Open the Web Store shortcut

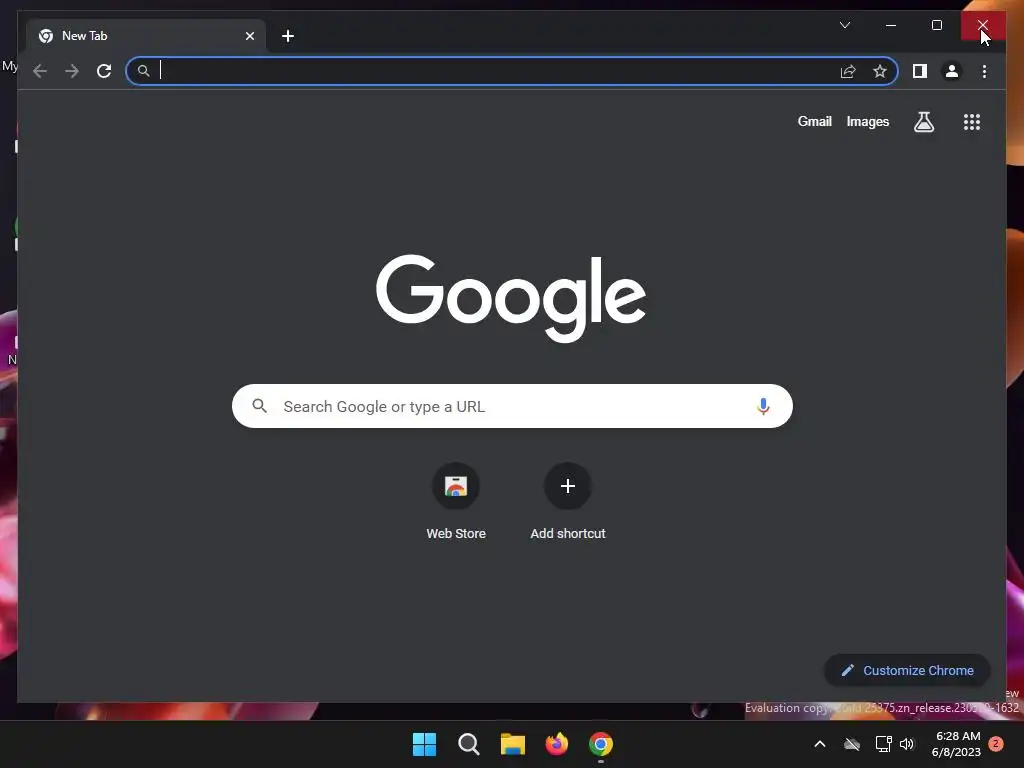coord(456,501)
